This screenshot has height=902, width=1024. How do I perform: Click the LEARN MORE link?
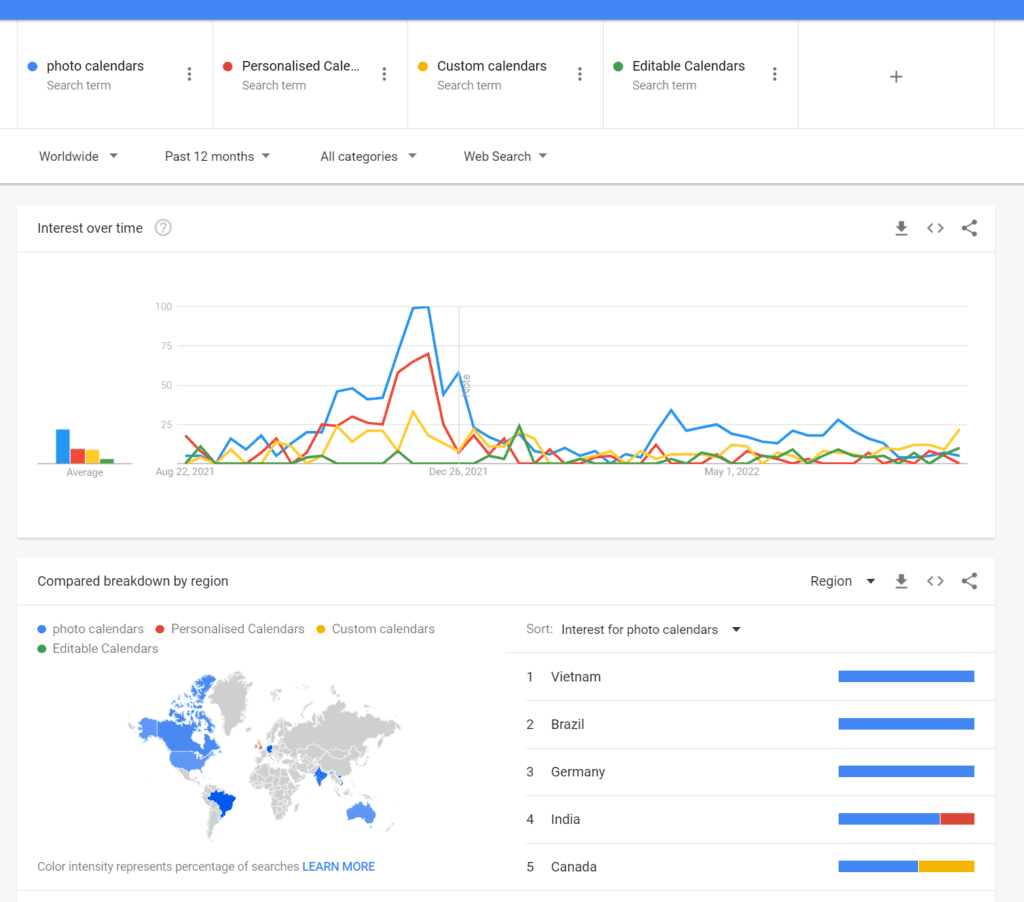click(x=338, y=866)
